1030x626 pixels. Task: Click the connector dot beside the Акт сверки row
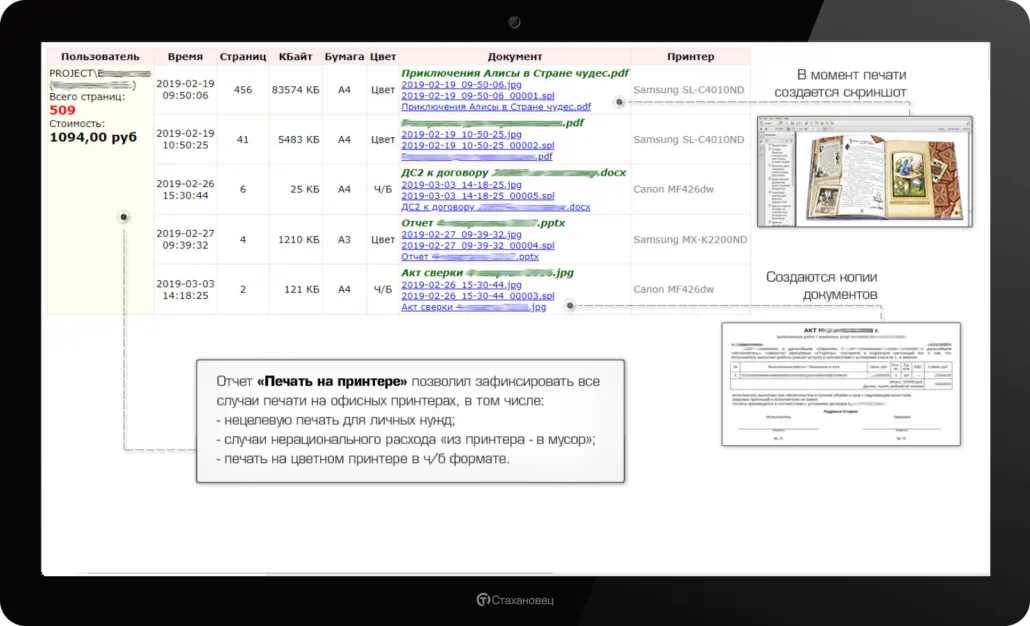click(570, 306)
